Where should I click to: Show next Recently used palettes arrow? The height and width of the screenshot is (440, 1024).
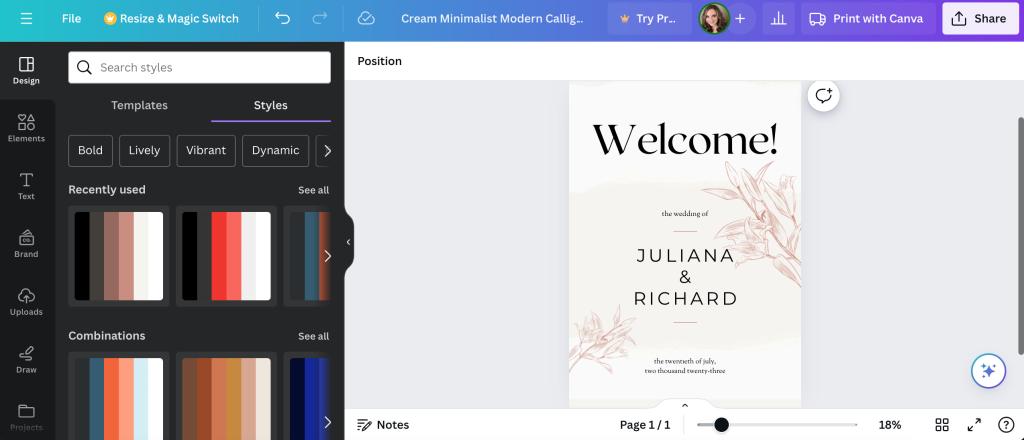[x=327, y=256]
